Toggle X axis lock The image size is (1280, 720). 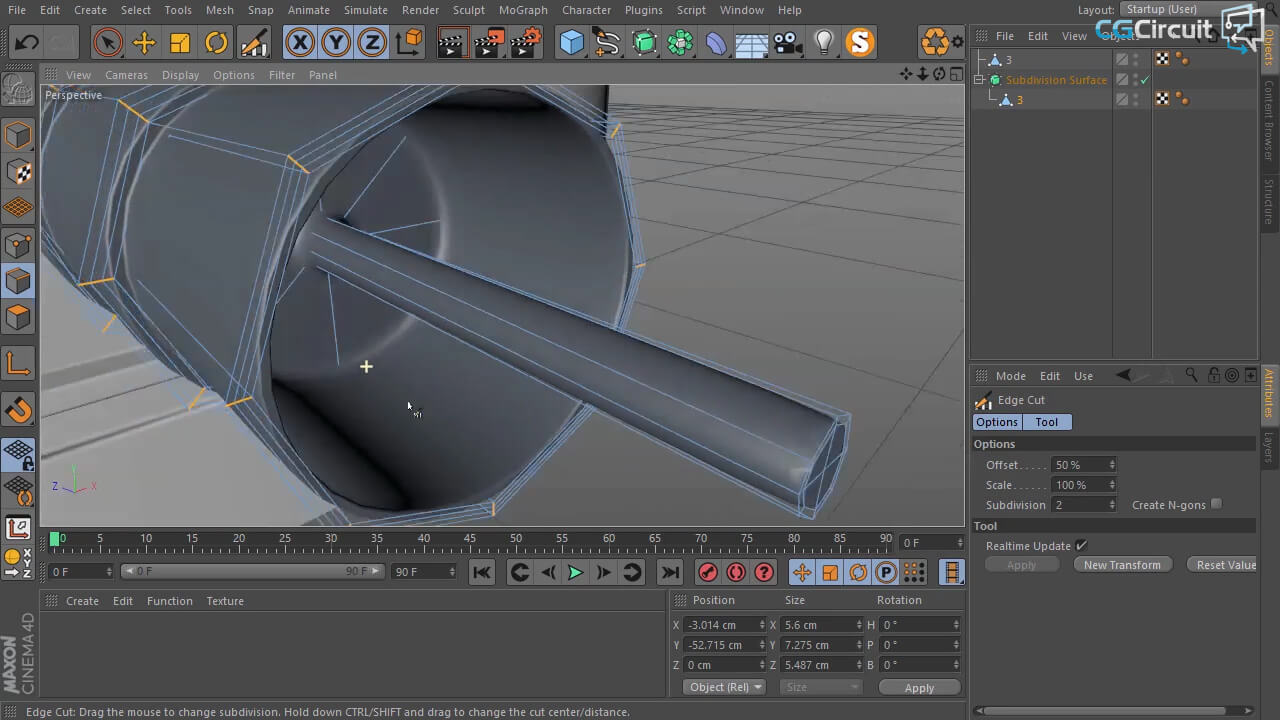click(x=300, y=42)
